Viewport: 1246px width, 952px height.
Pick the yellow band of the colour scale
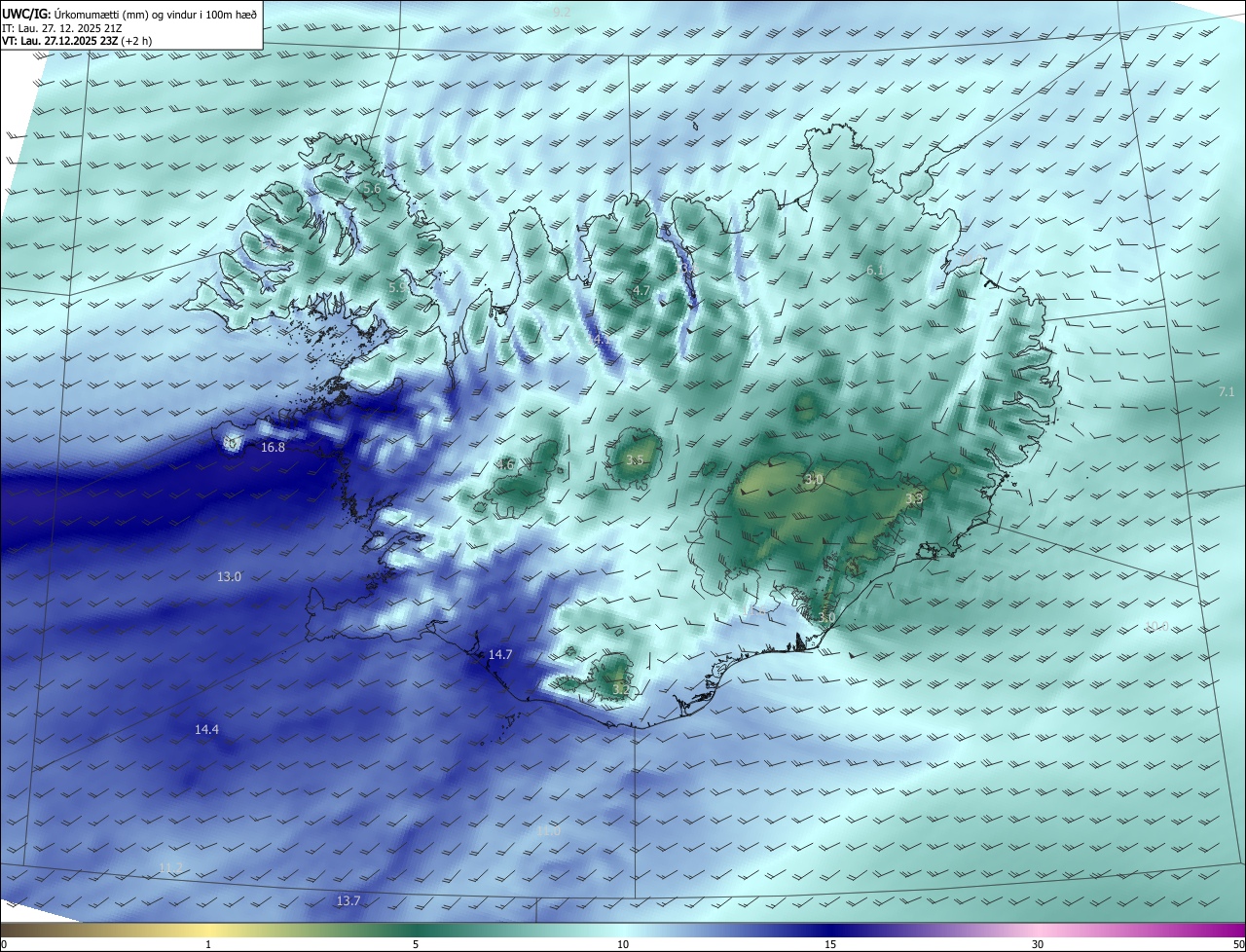pyautogui.click(x=208, y=930)
